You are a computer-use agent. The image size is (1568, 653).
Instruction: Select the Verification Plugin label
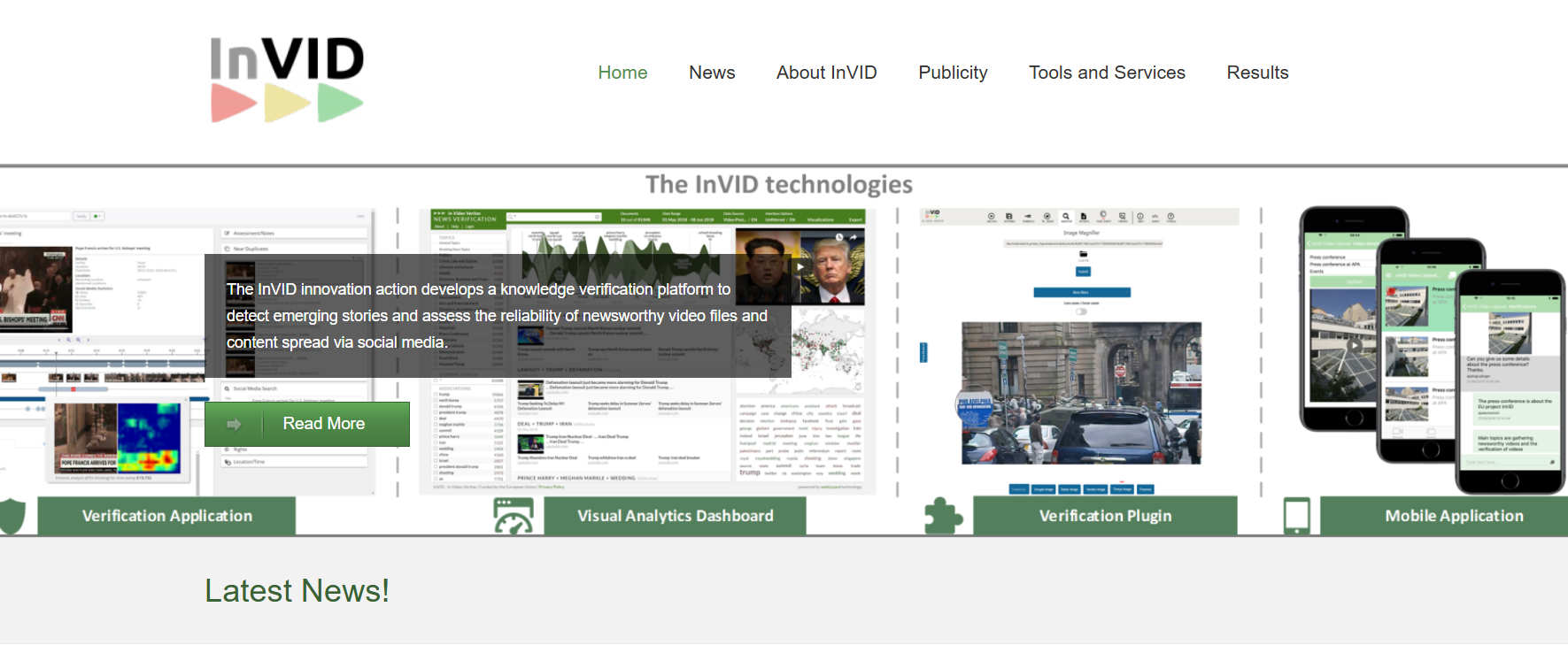1105,516
